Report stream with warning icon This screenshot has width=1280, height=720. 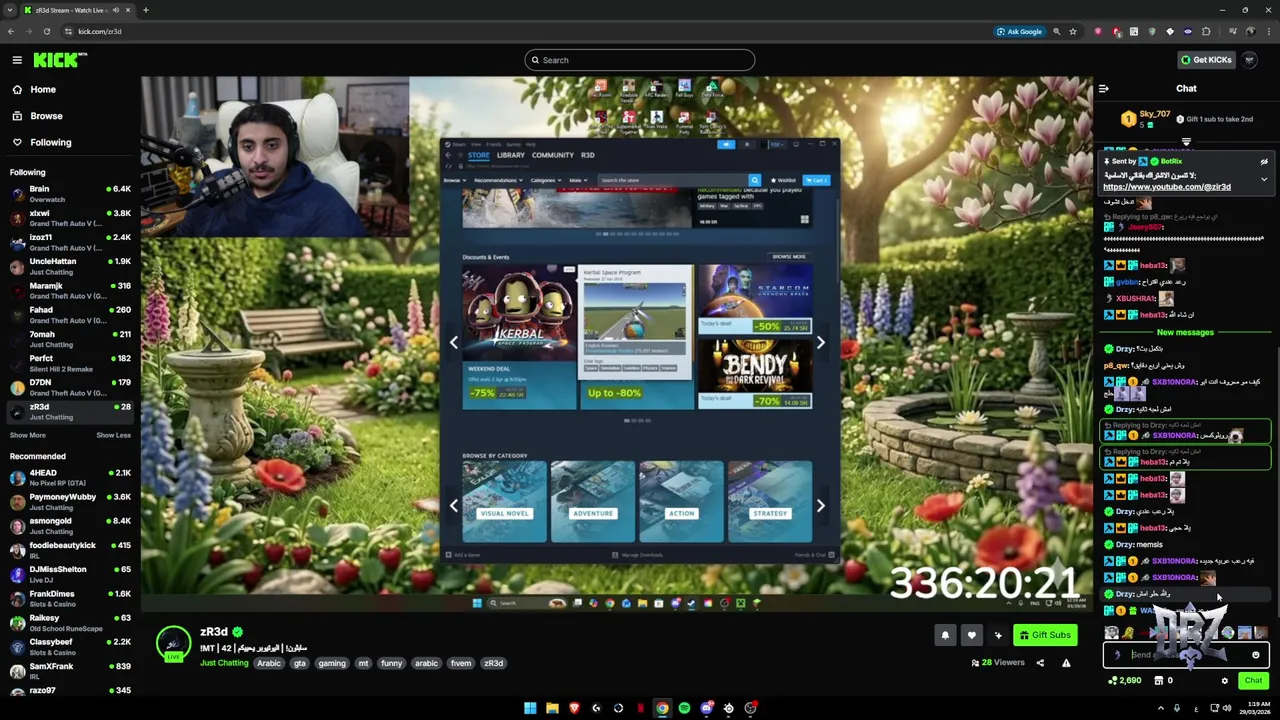click(1066, 662)
